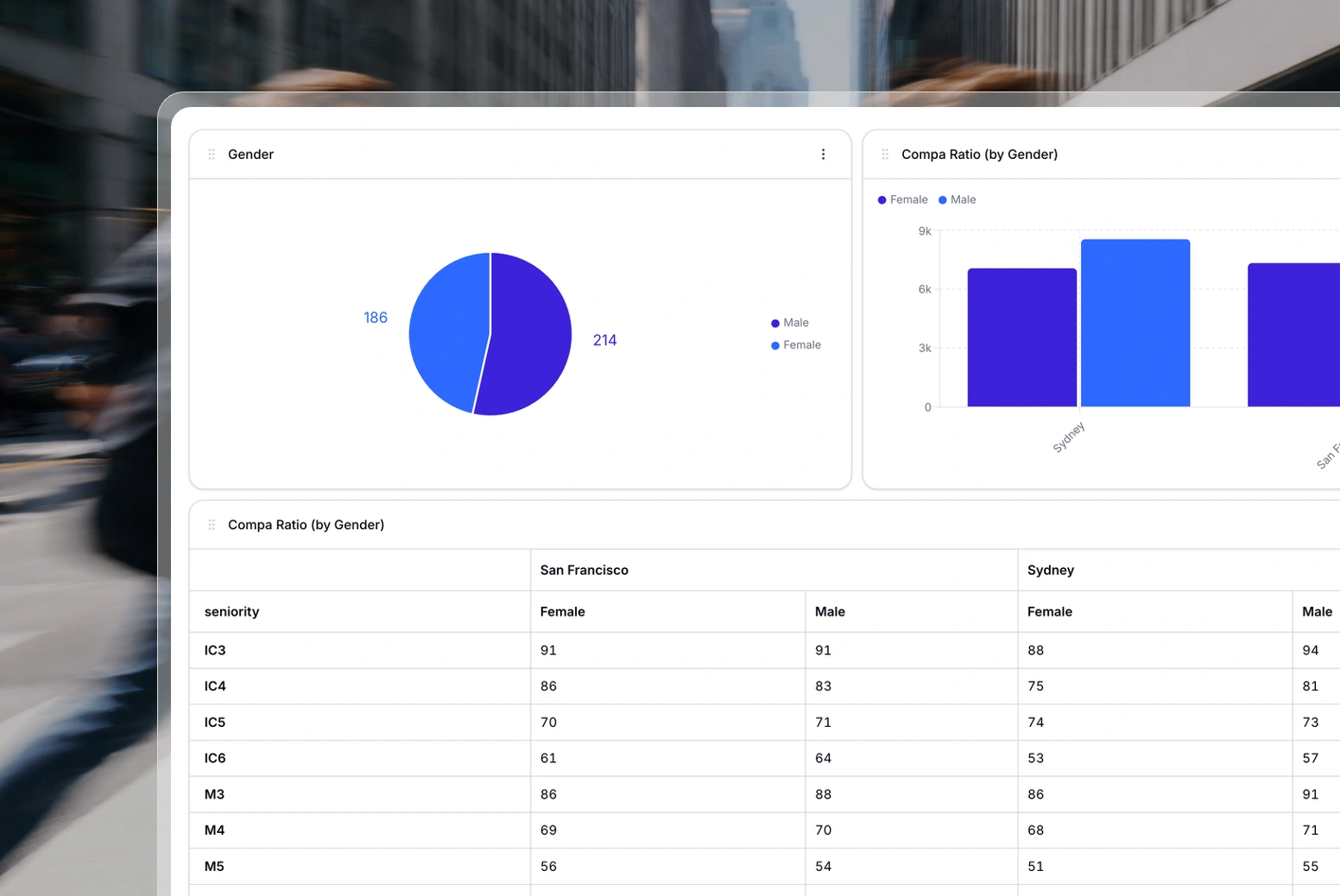This screenshot has height=896, width=1340.
Task: Click the Gender card drag handle
Action: pyautogui.click(x=212, y=155)
